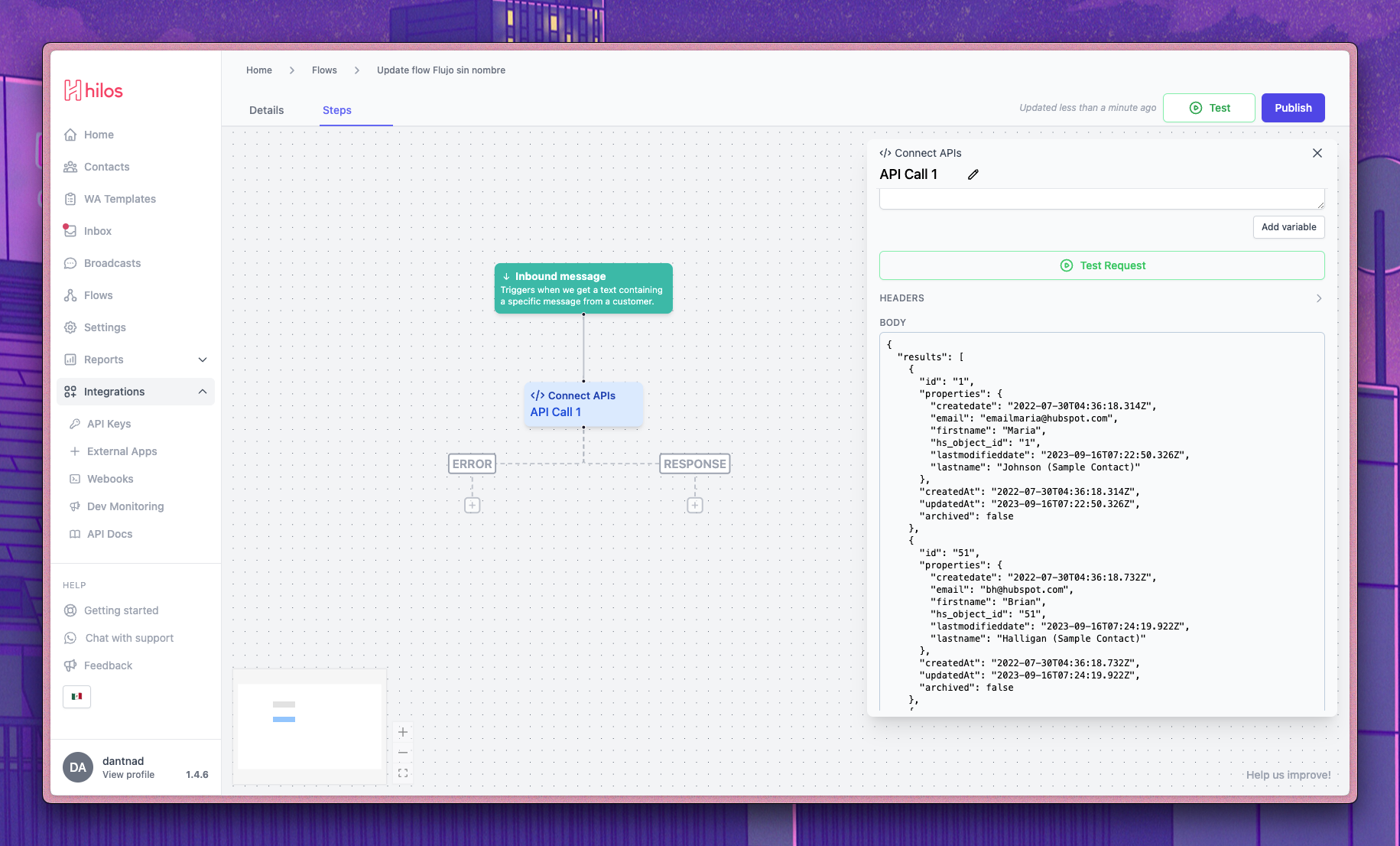
Task: Select the Connect APIs node on canvas
Action: pos(583,404)
